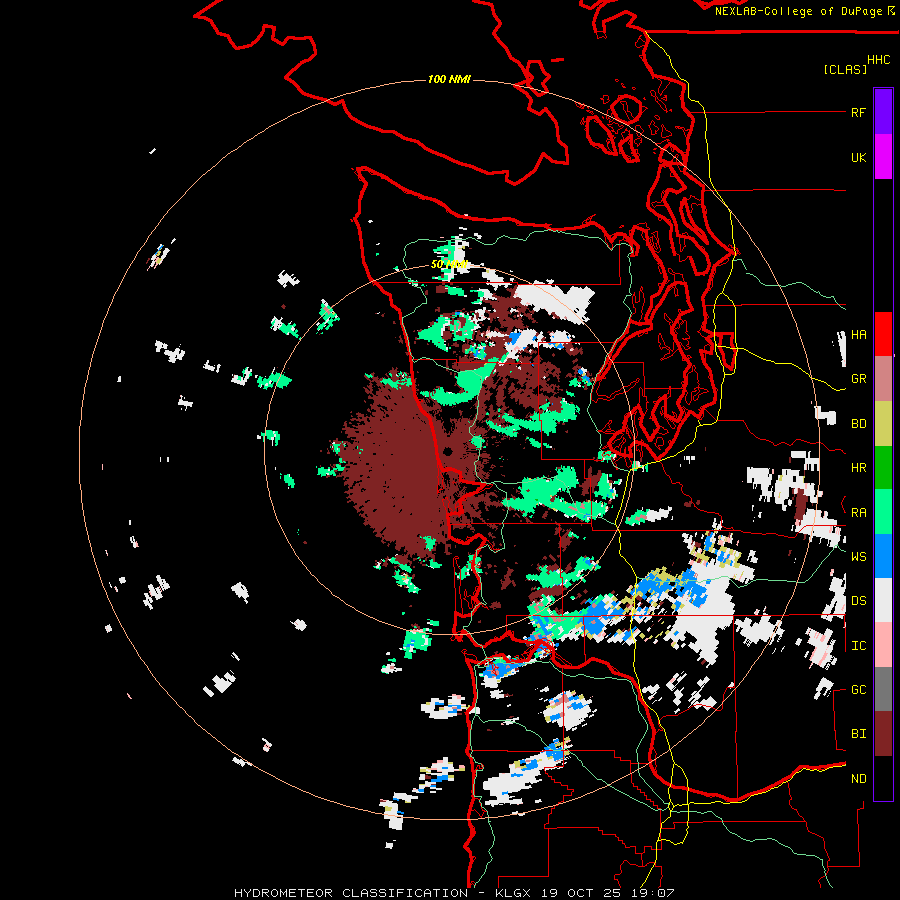Screen dimensions: 900x900
Task: Click the RF purple legend swatch
Action: coord(883,112)
